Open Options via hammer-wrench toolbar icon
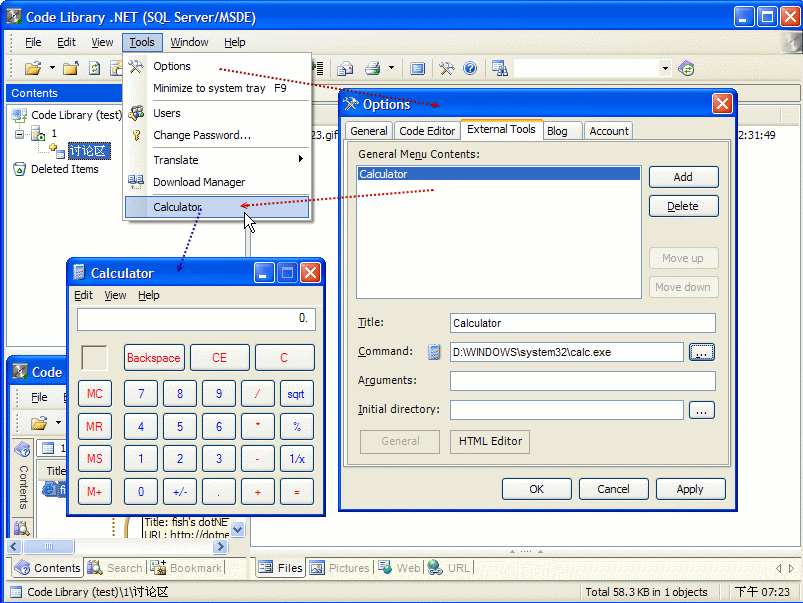Viewport: 803px width, 603px height. click(446, 68)
